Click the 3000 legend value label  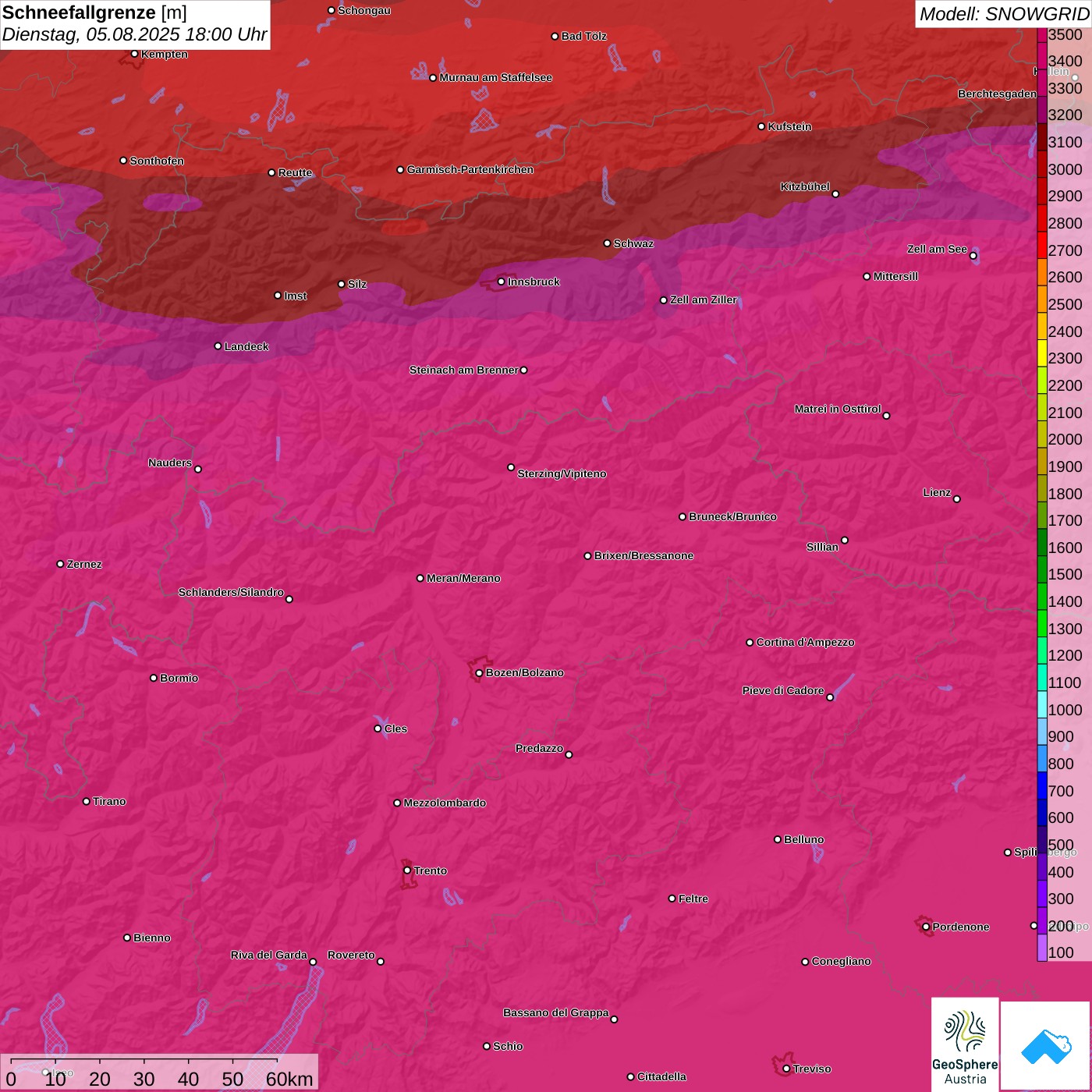tap(1065, 169)
